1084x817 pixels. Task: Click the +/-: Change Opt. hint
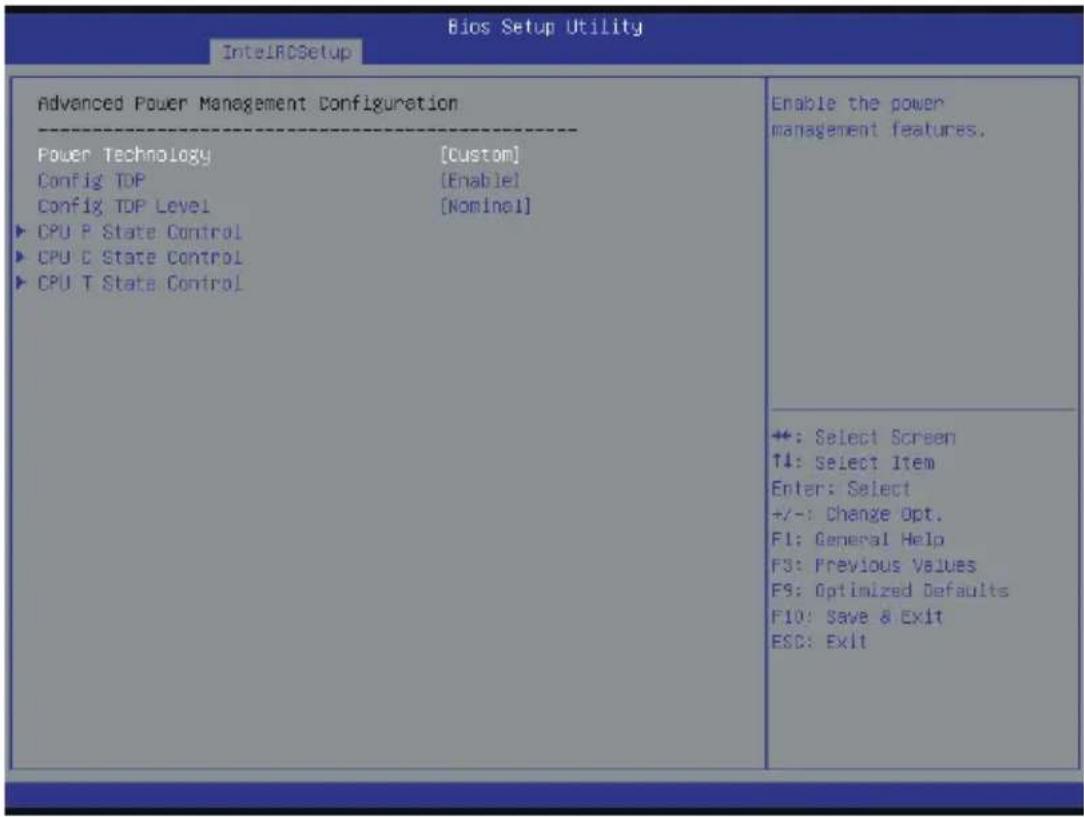[x=857, y=514]
